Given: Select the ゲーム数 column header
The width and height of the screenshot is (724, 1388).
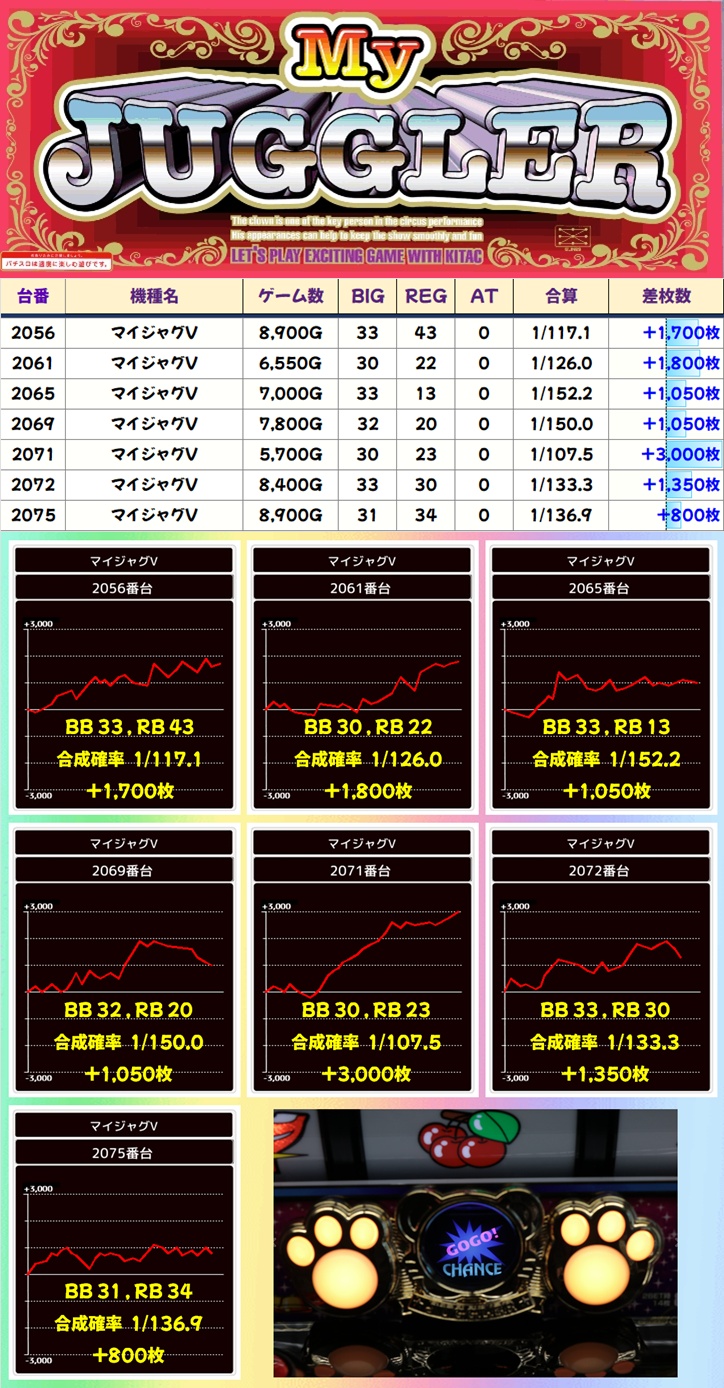Looking at the screenshot, I should 291,296.
